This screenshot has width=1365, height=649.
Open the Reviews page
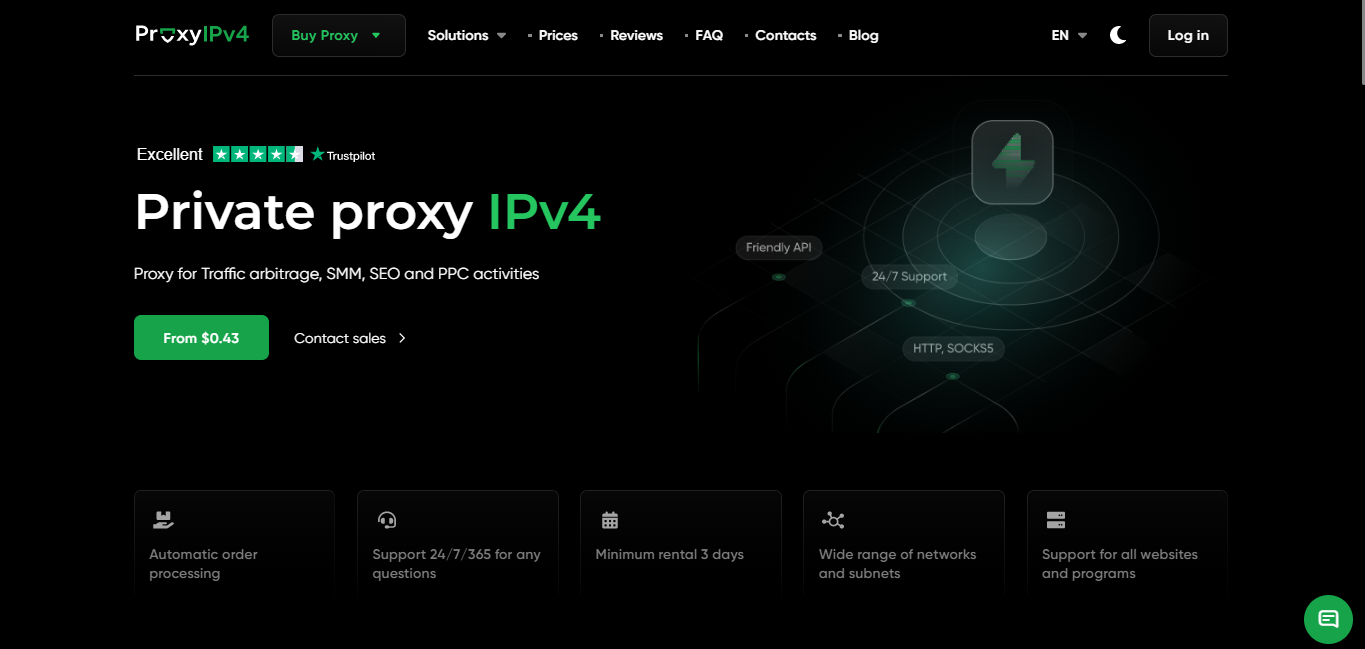636,35
